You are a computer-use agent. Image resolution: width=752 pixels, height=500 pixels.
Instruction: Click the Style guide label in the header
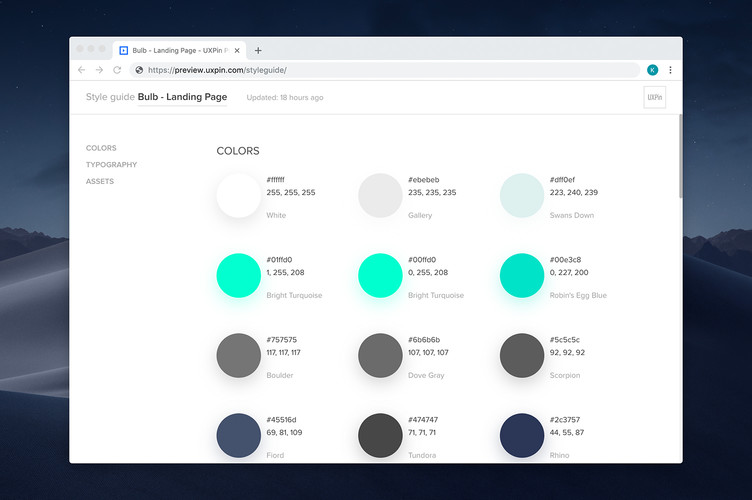tap(110, 97)
